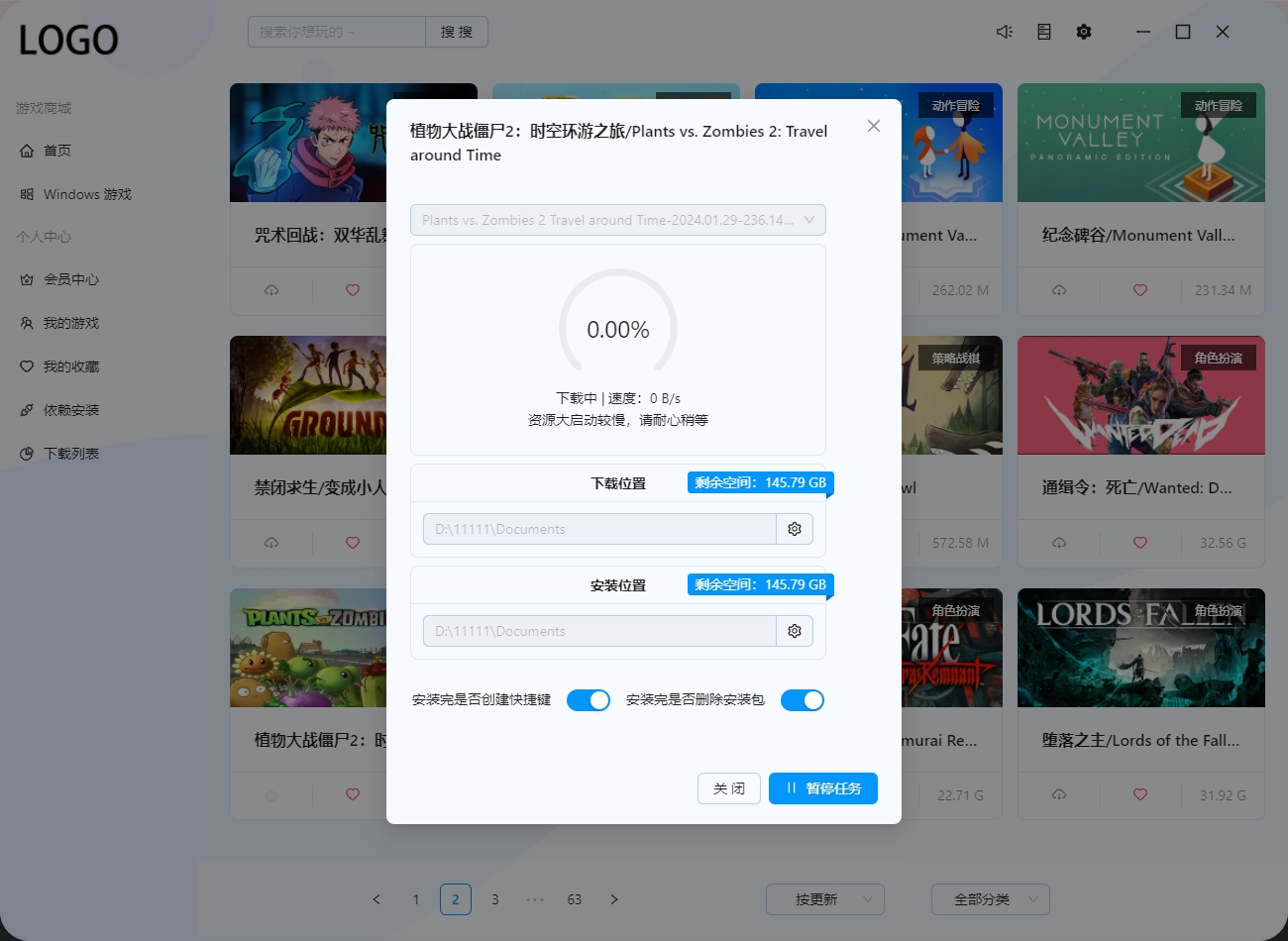Favorite 植物大战僵尸2 card with the heart icon
The width and height of the screenshot is (1288, 941).
click(353, 794)
